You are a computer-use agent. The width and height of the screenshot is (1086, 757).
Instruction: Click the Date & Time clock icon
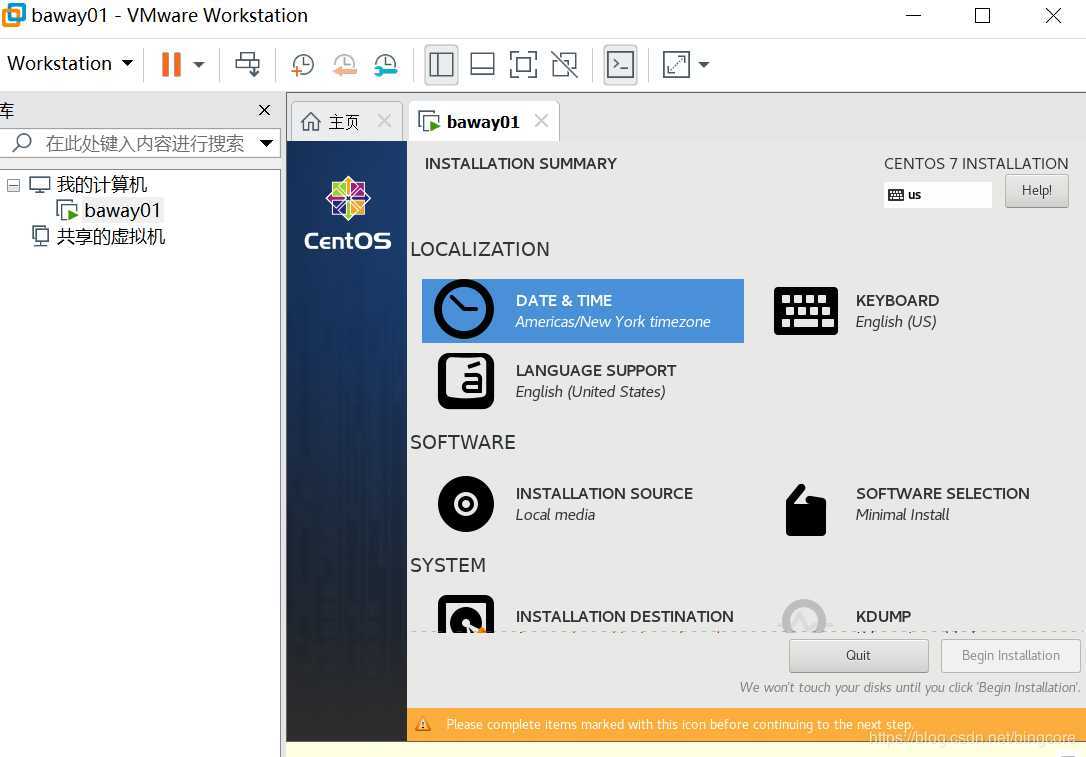pos(464,310)
